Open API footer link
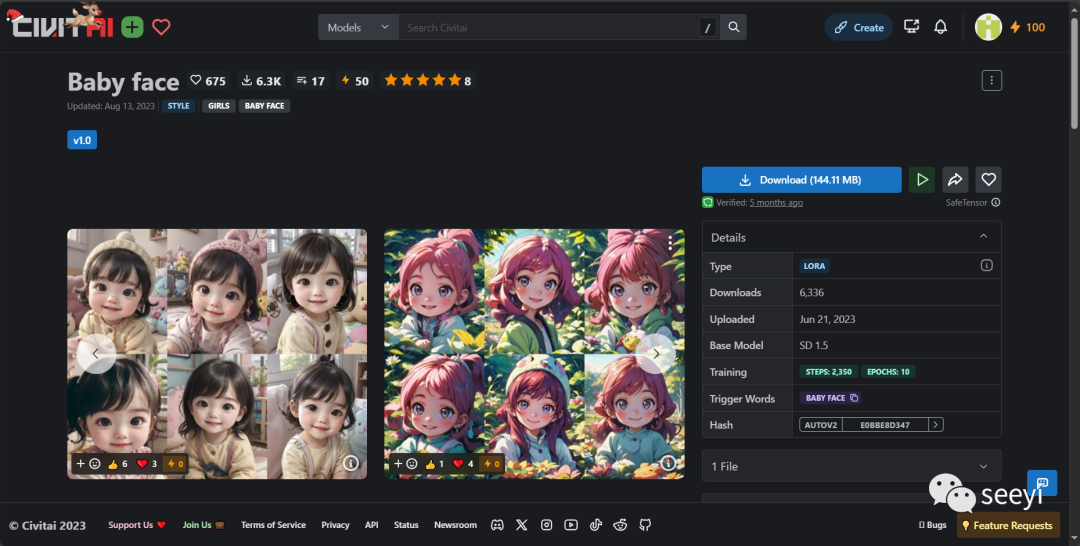Image resolution: width=1080 pixels, height=546 pixels. pyautogui.click(x=372, y=525)
